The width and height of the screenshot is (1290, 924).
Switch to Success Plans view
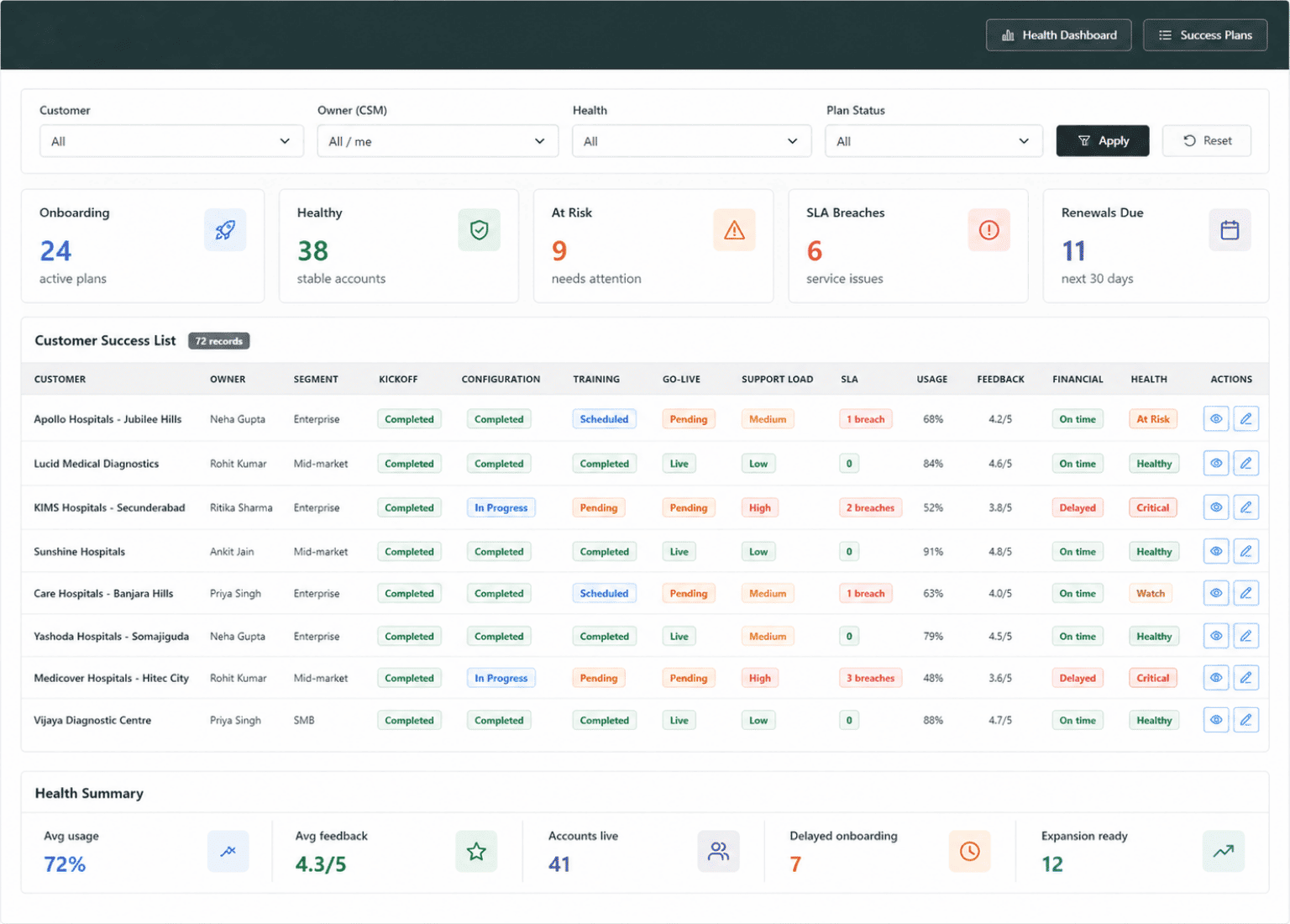1205,35
